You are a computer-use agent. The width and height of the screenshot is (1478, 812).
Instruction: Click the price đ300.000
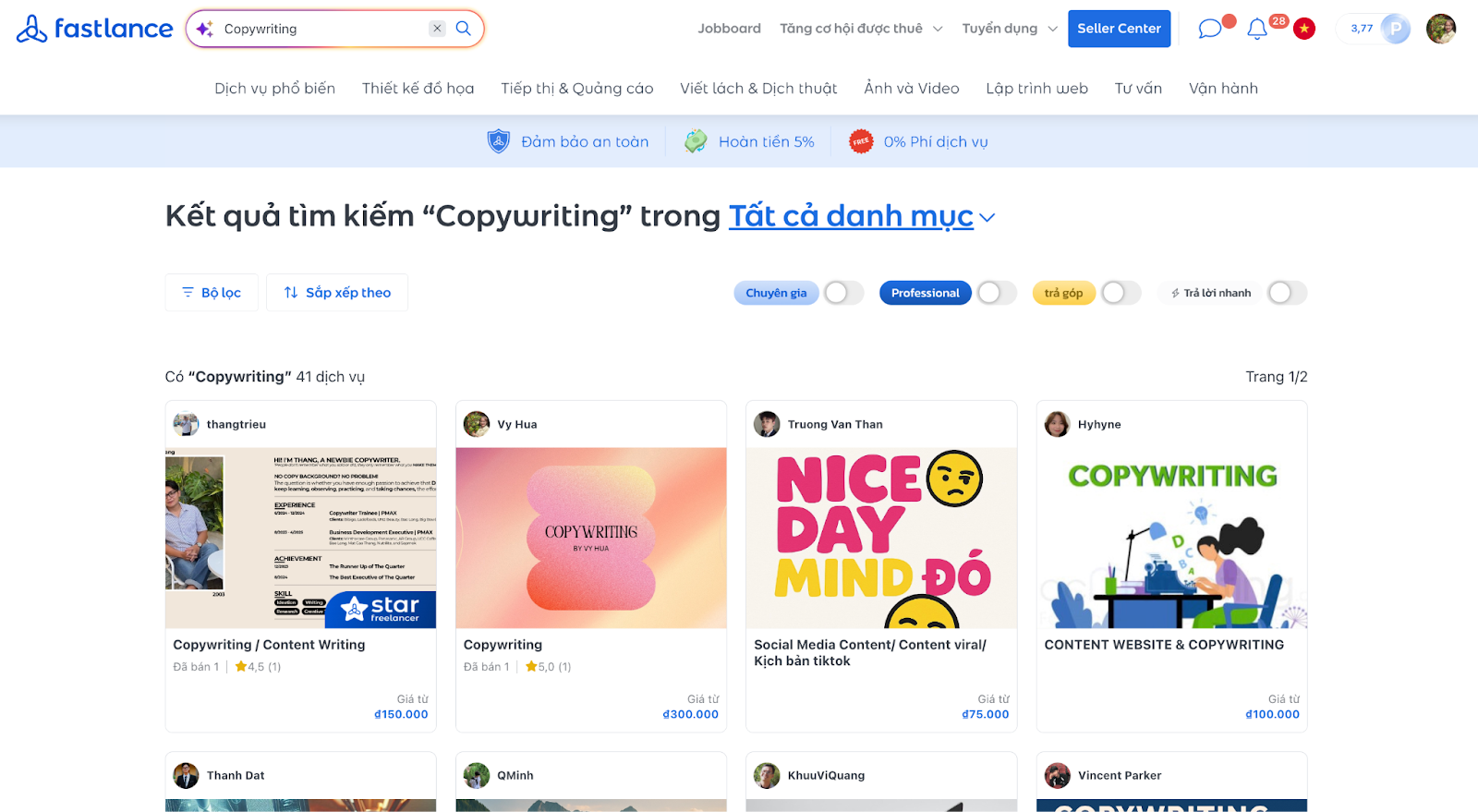point(691,714)
